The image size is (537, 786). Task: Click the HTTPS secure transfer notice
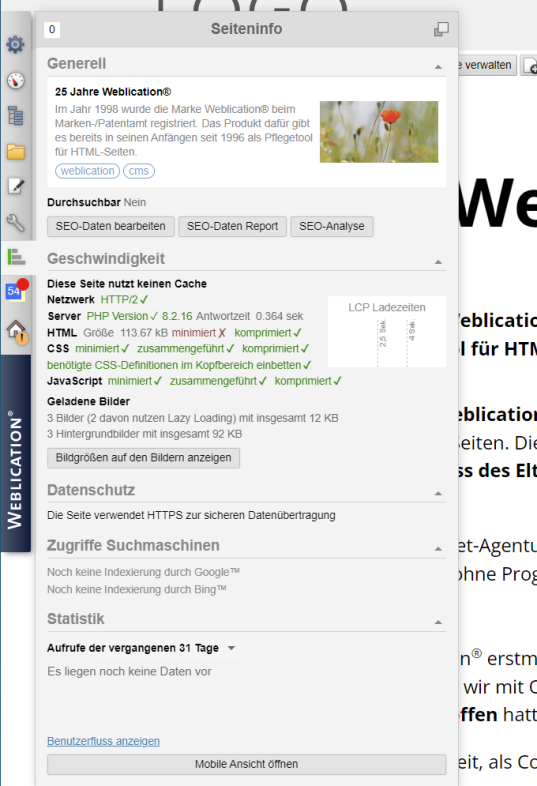pyautogui.click(x=191, y=515)
